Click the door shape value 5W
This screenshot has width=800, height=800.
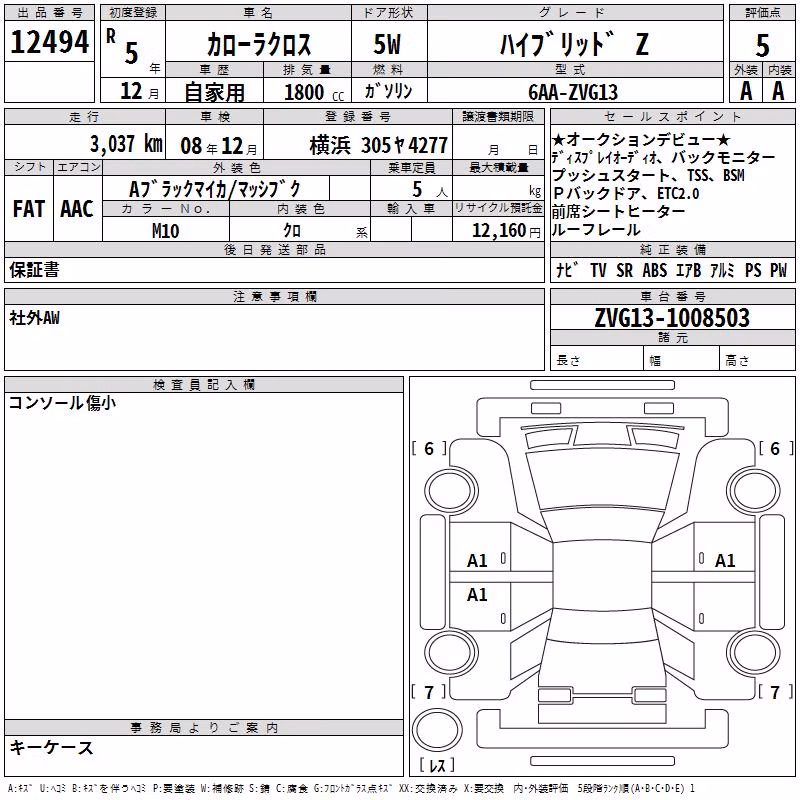tap(387, 44)
